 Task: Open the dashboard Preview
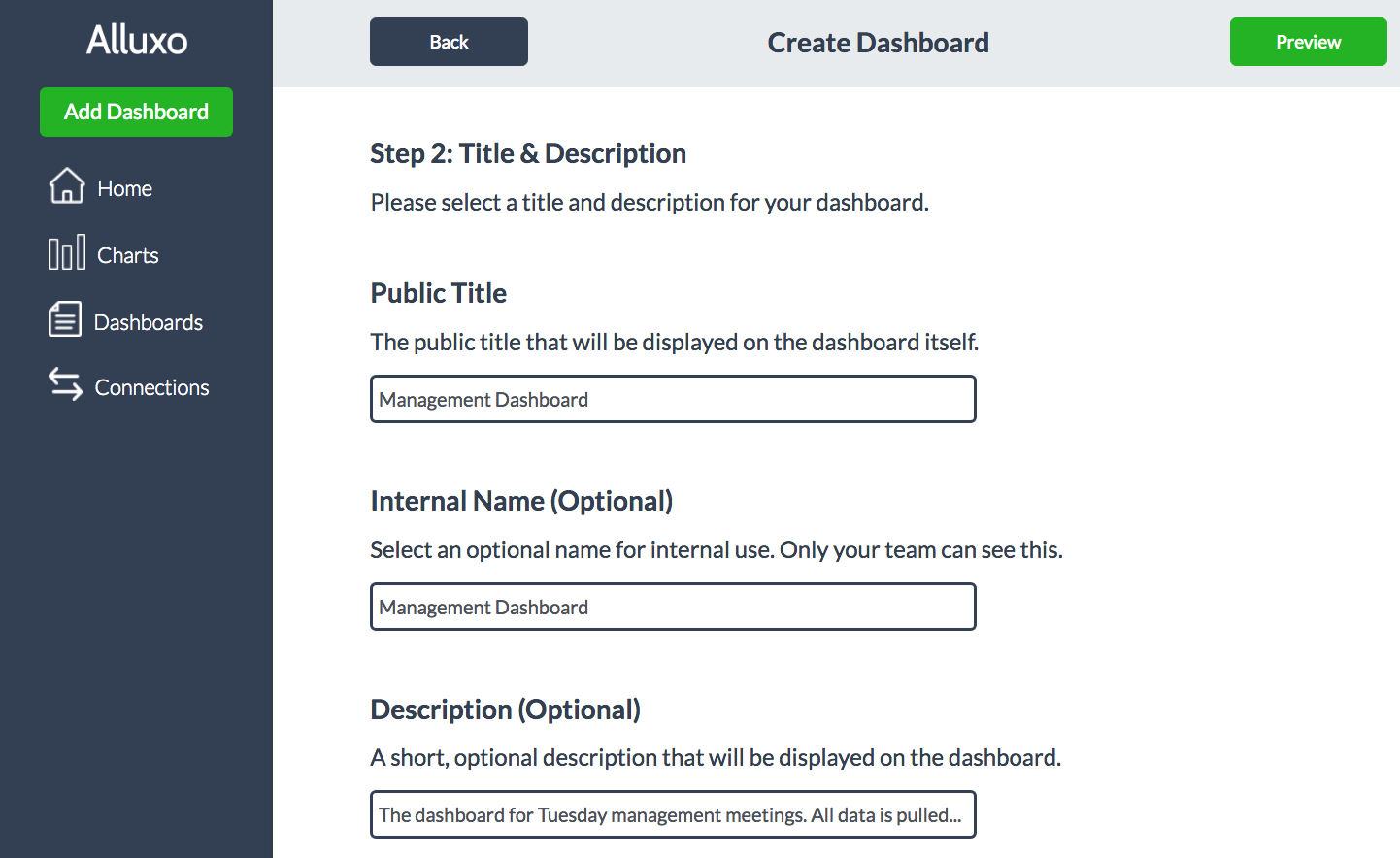tap(1308, 42)
